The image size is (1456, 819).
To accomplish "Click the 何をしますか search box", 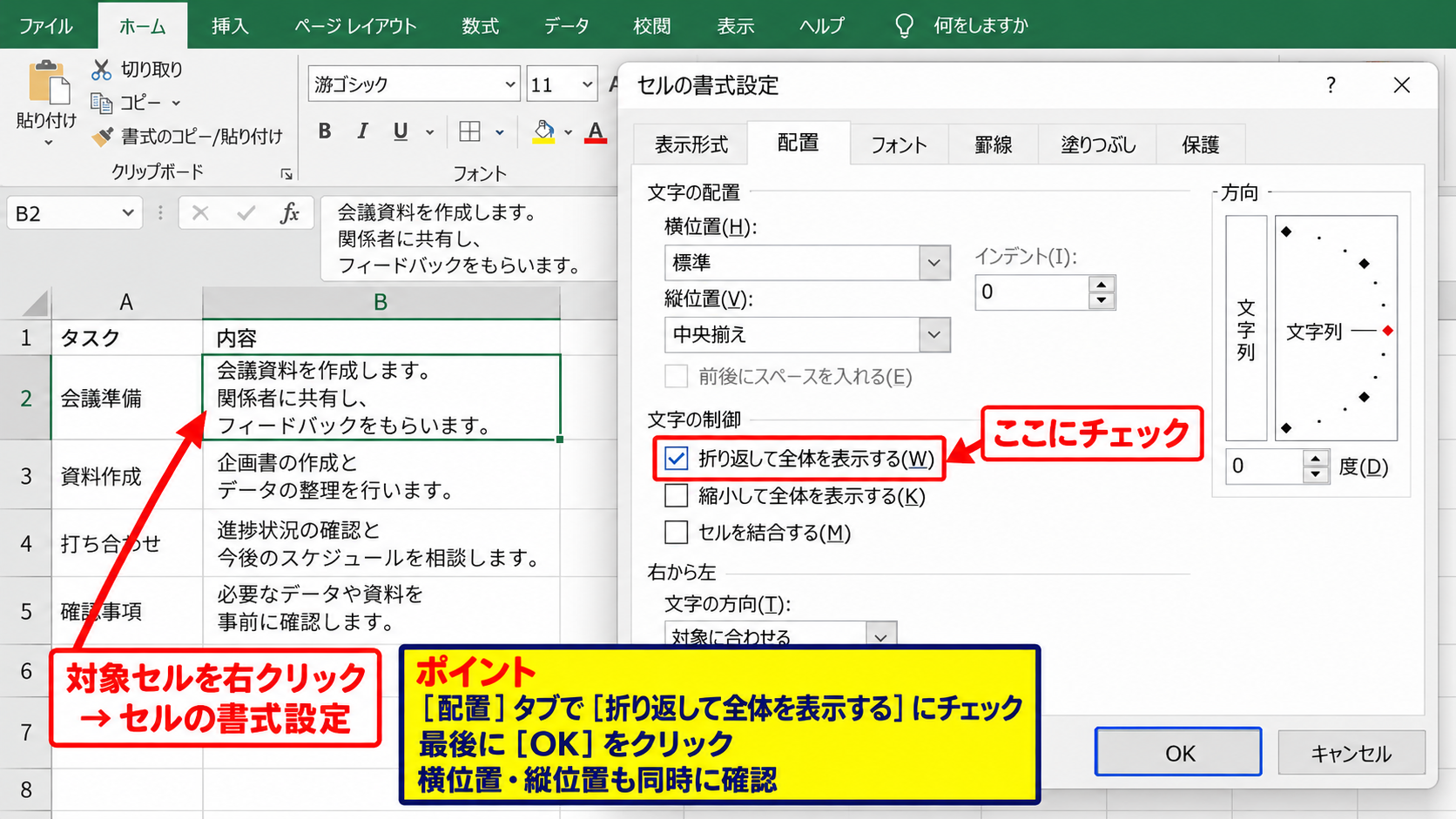I will (981, 26).
